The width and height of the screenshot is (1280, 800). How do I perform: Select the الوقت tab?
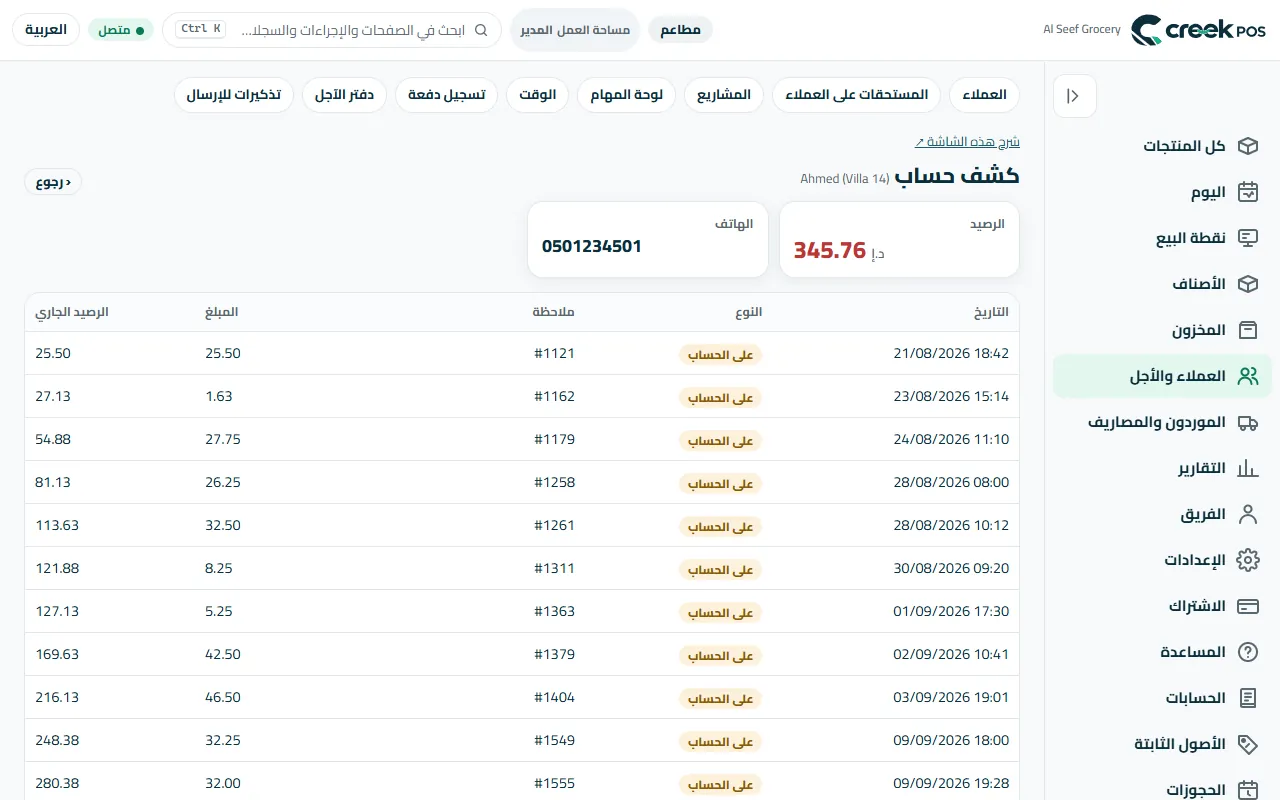coord(538,95)
